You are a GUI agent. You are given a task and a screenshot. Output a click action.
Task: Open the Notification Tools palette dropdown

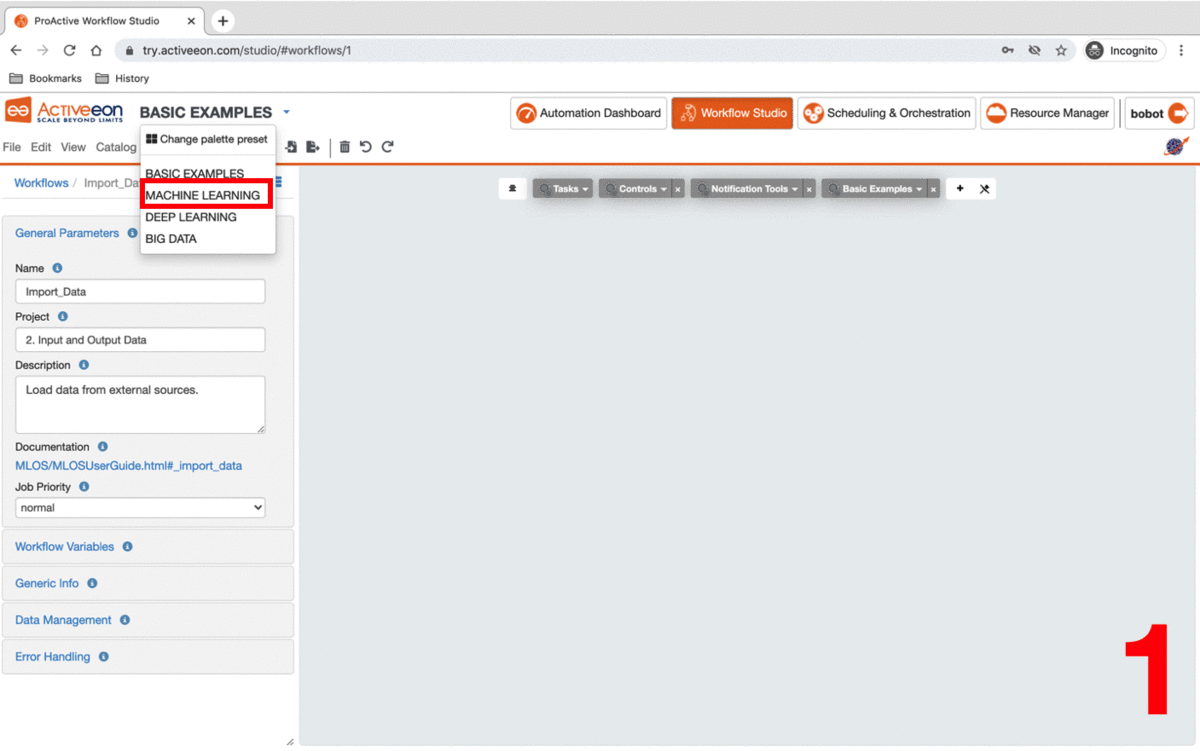pyautogui.click(x=747, y=189)
